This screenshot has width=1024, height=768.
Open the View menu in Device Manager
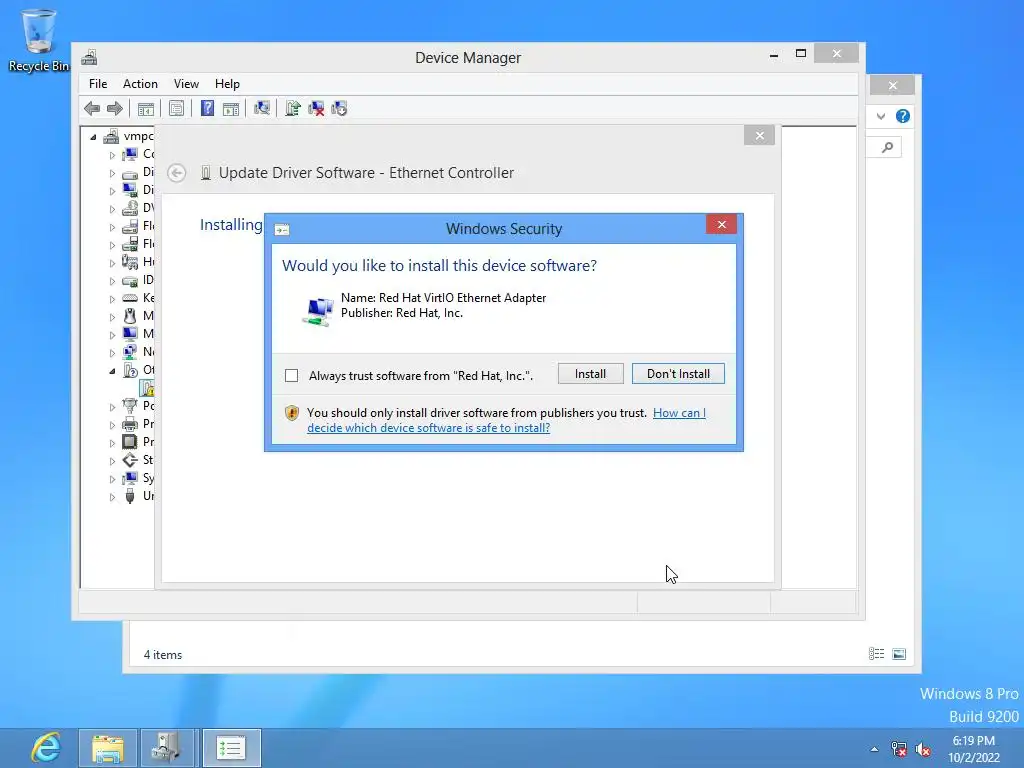pyautogui.click(x=186, y=84)
